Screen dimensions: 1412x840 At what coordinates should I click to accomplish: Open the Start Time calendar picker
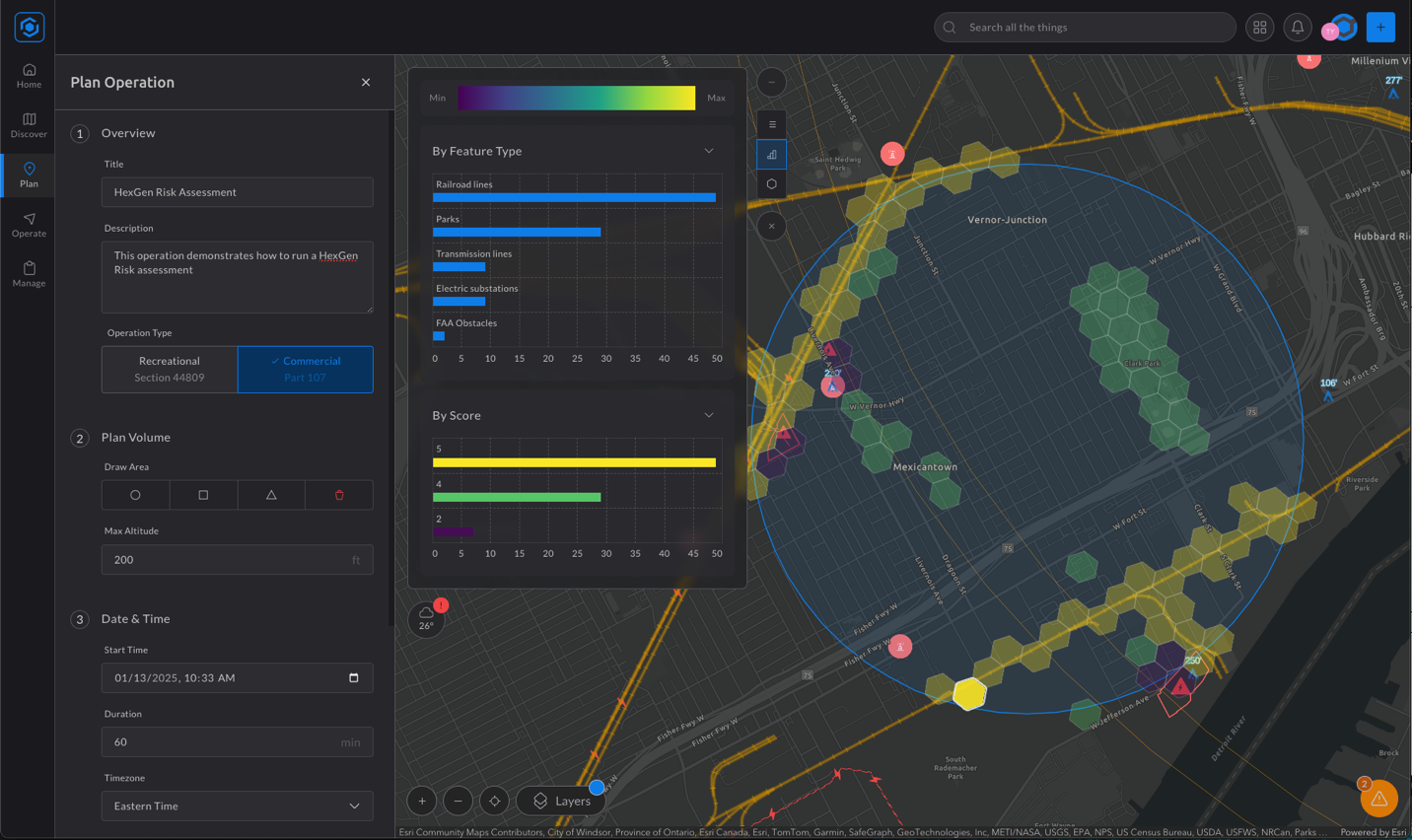[x=354, y=677]
